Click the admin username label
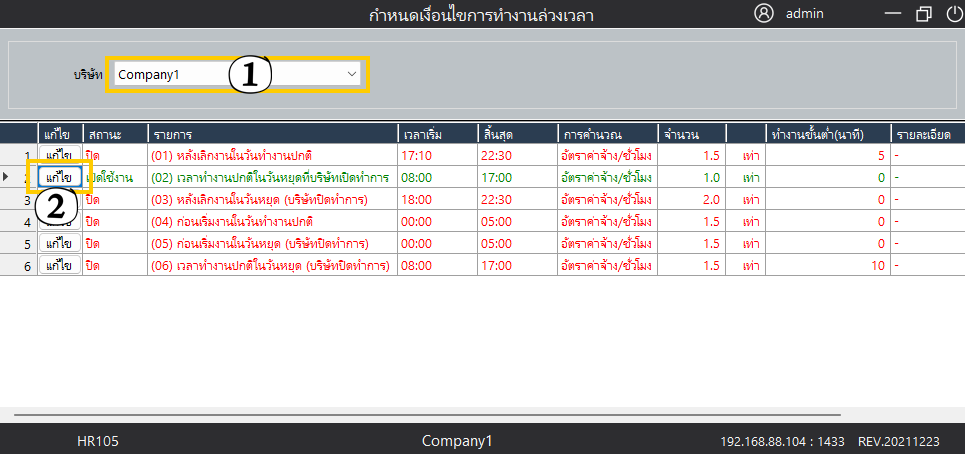This screenshot has width=965, height=454. click(x=805, y=14)
